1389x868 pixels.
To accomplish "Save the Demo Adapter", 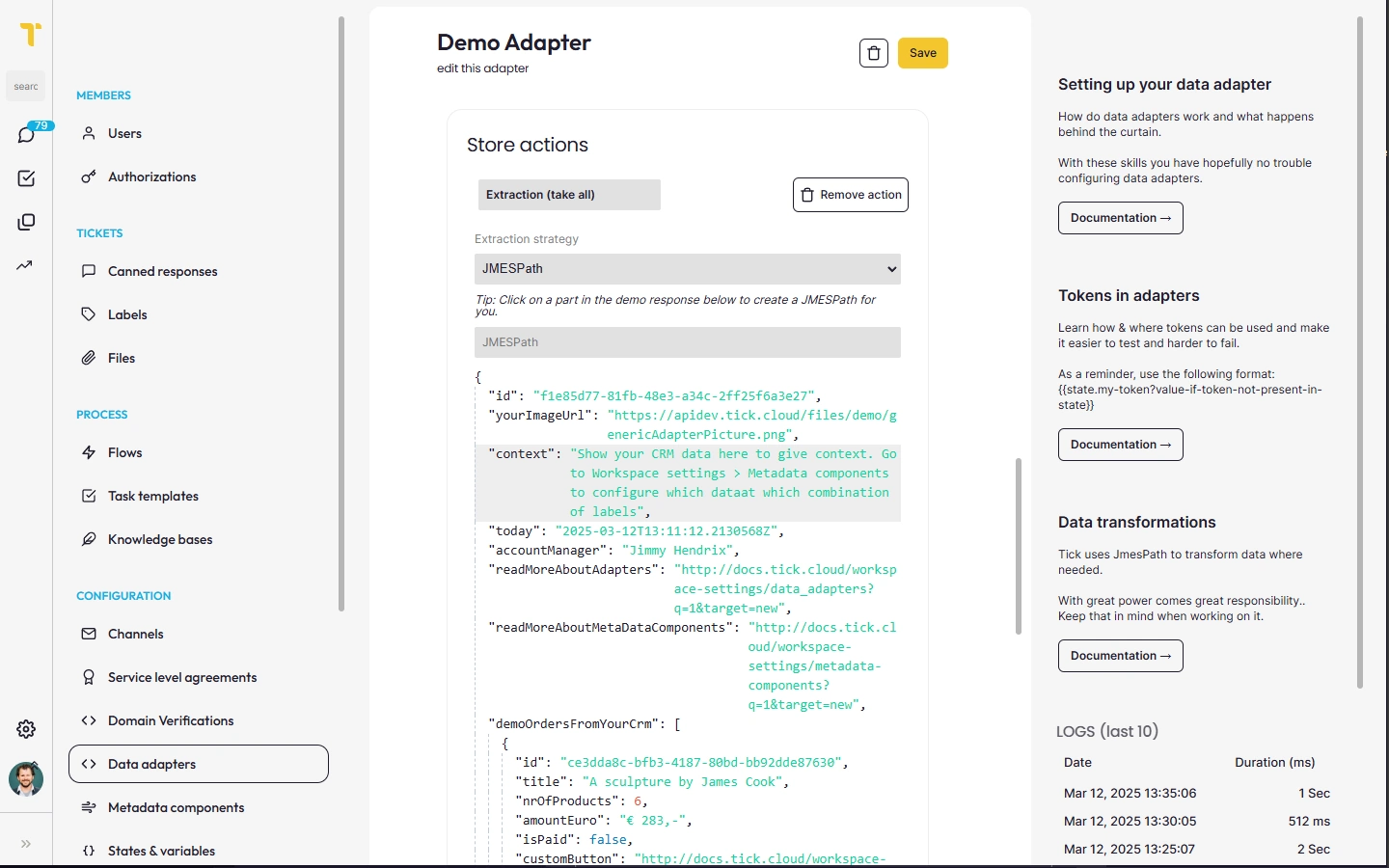I will (923, 53).
